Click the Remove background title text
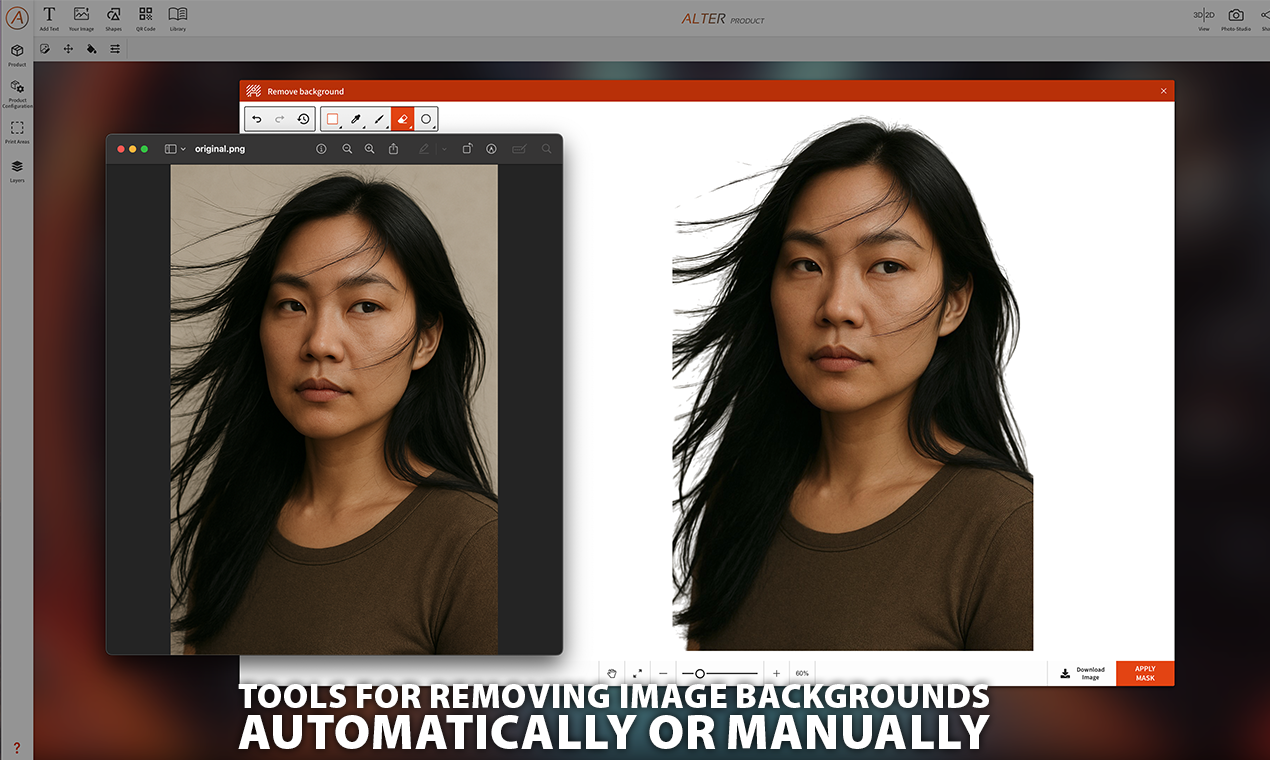The width and height of the screenshot is (1270, 760). [x=305, y=91]
